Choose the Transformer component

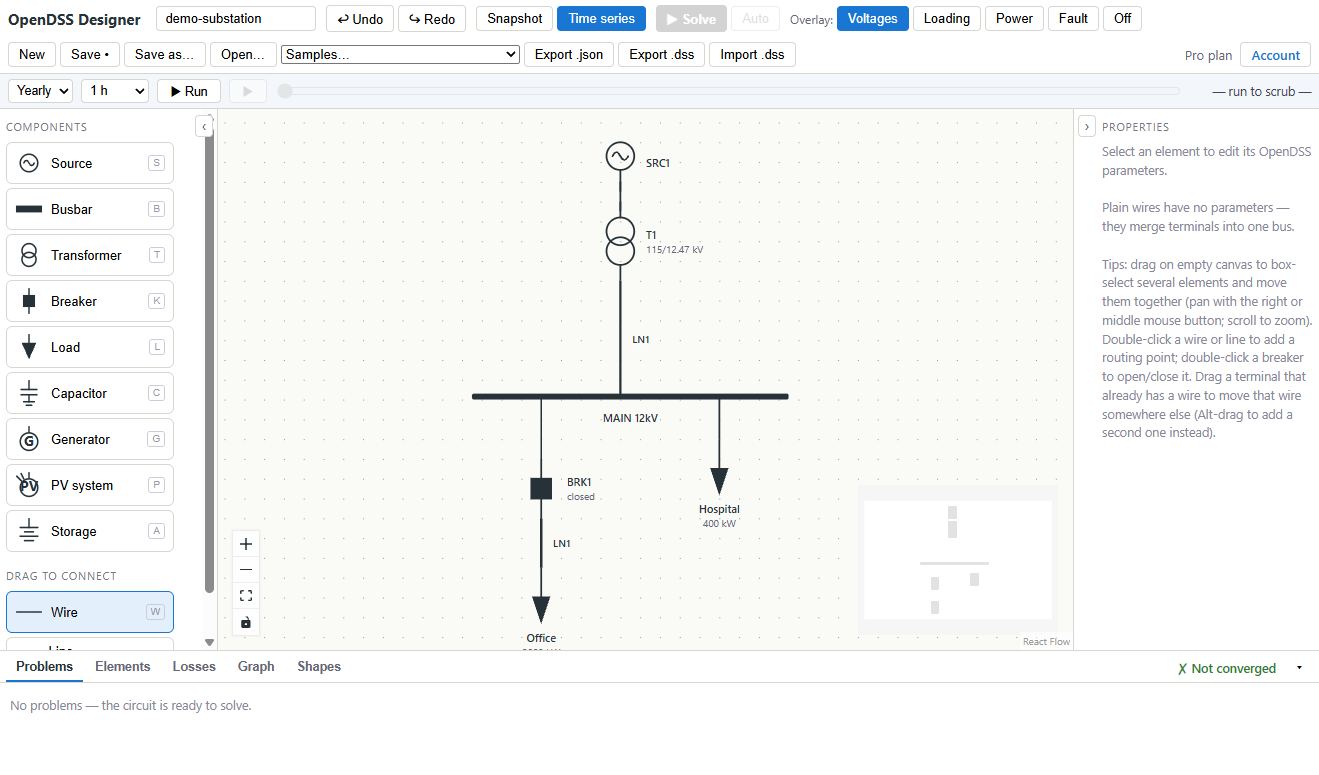pos(90,255)
